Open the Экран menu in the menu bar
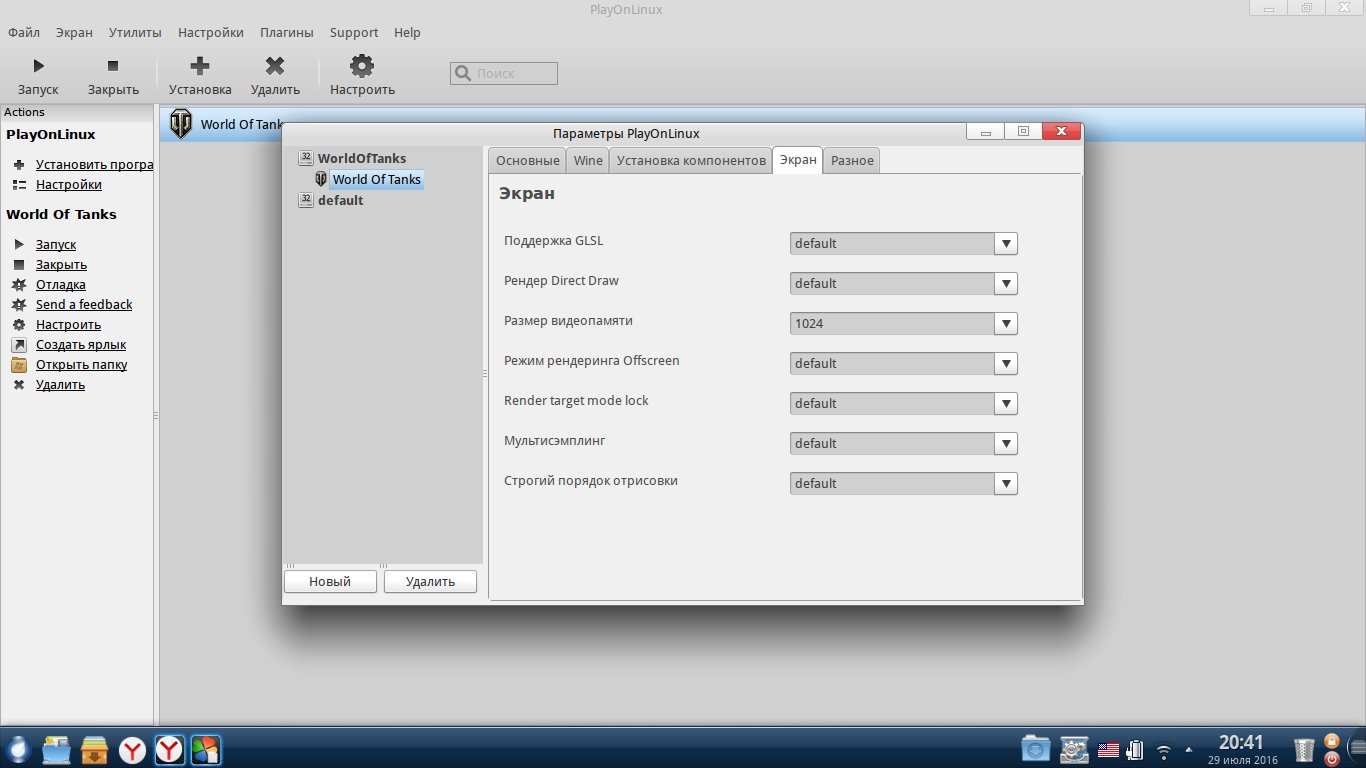Viewport: 1366px width, 768px height. tap(74, 33)
